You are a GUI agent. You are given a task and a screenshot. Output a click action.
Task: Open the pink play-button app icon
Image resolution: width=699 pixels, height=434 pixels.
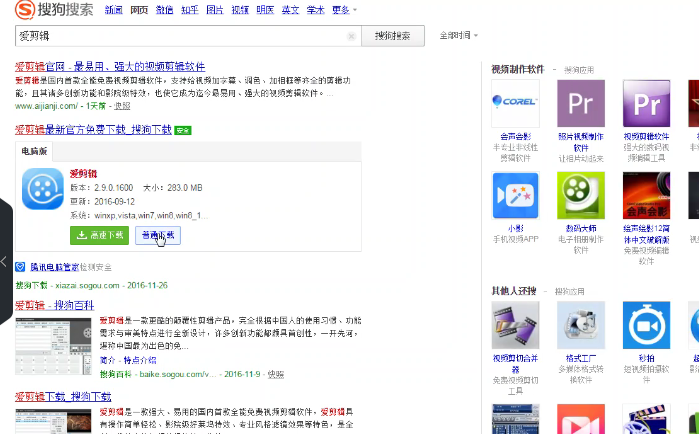[581, 419]
